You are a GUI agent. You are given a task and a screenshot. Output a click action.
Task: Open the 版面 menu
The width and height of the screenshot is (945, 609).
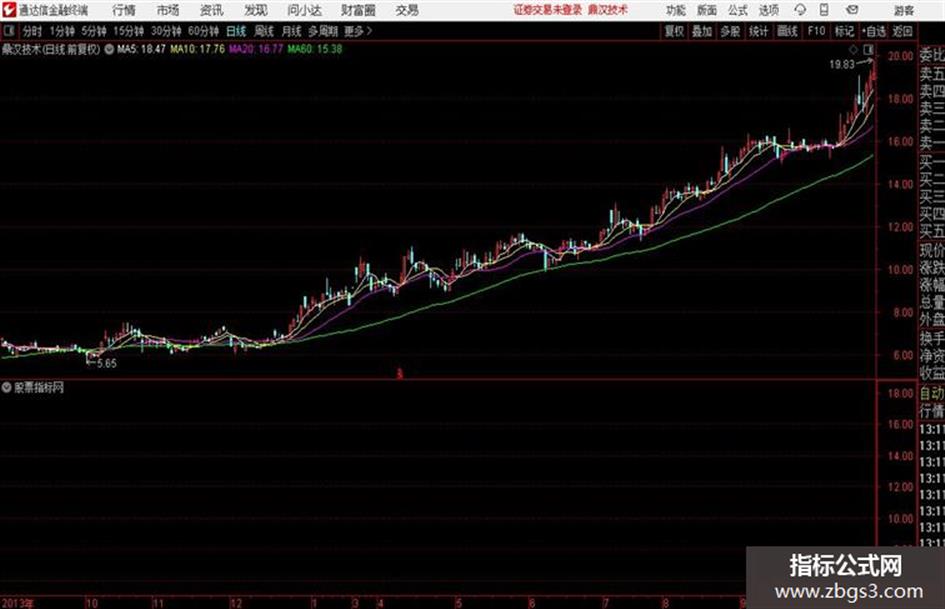pos(707,10)
